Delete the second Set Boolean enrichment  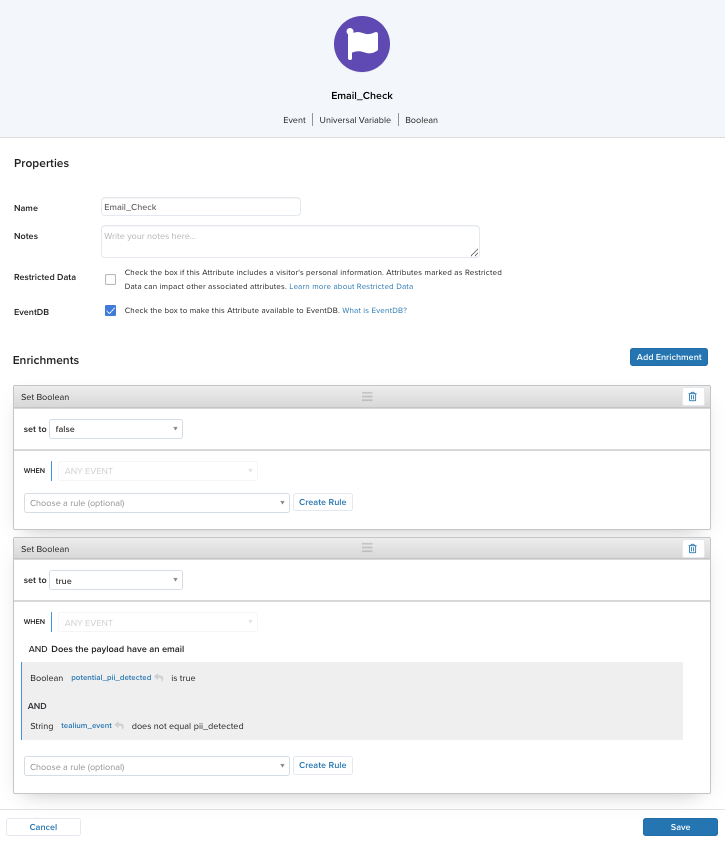(692, 549)
